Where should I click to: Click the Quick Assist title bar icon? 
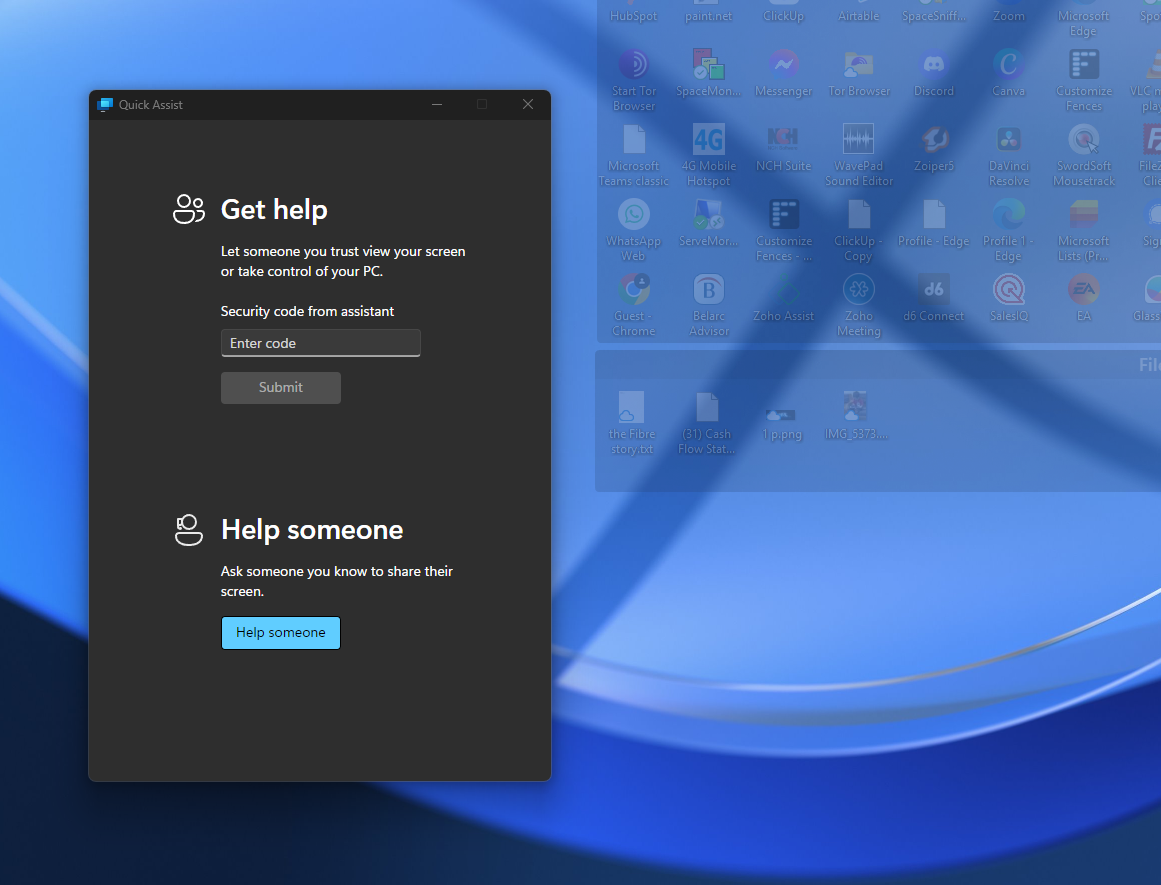point(105,105)
